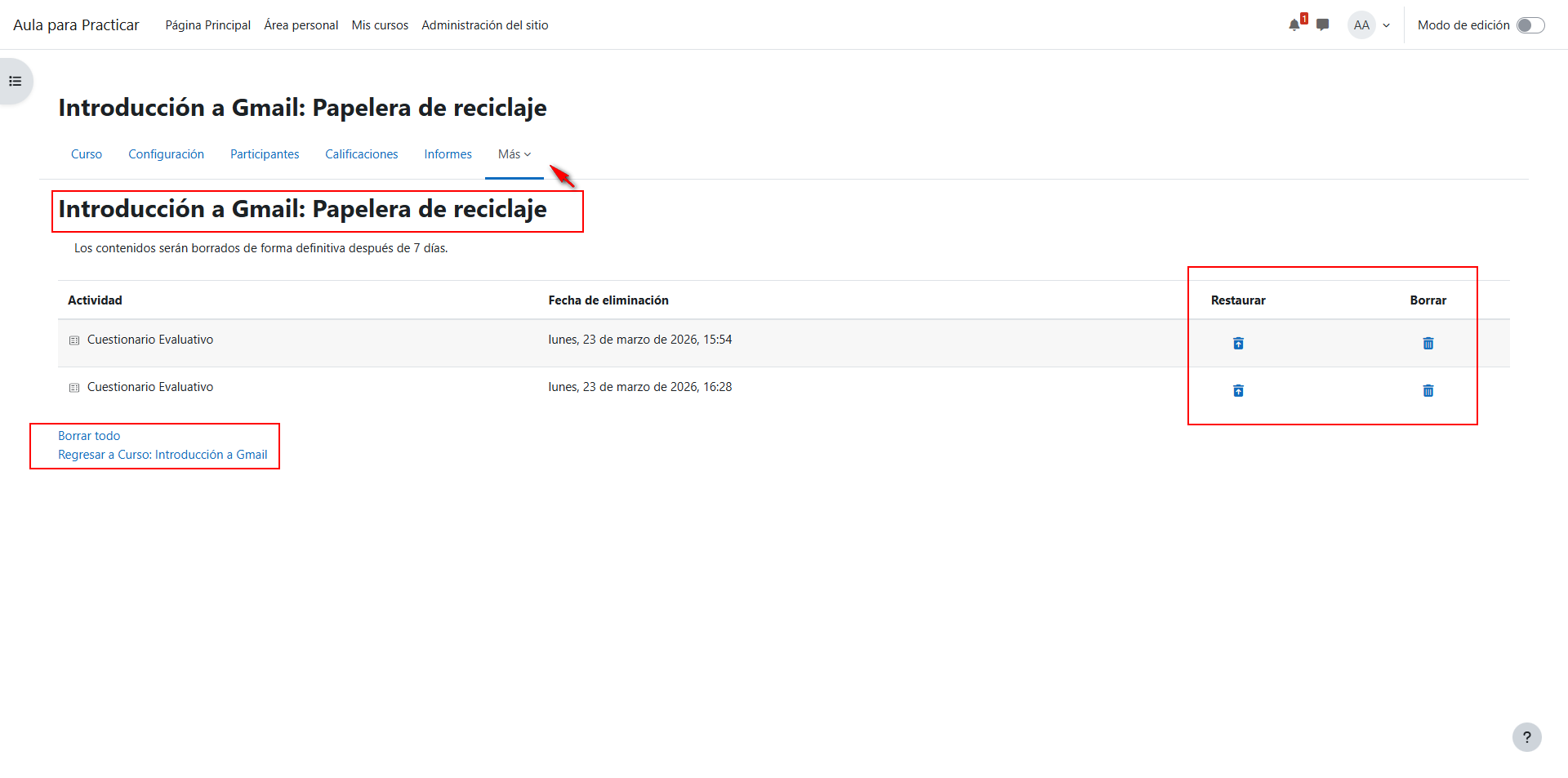Restore the Cuestionario Evaluativo deleted at 15:54
Viewport: 1568px width, 778px height.
[x=1238, y=344]
